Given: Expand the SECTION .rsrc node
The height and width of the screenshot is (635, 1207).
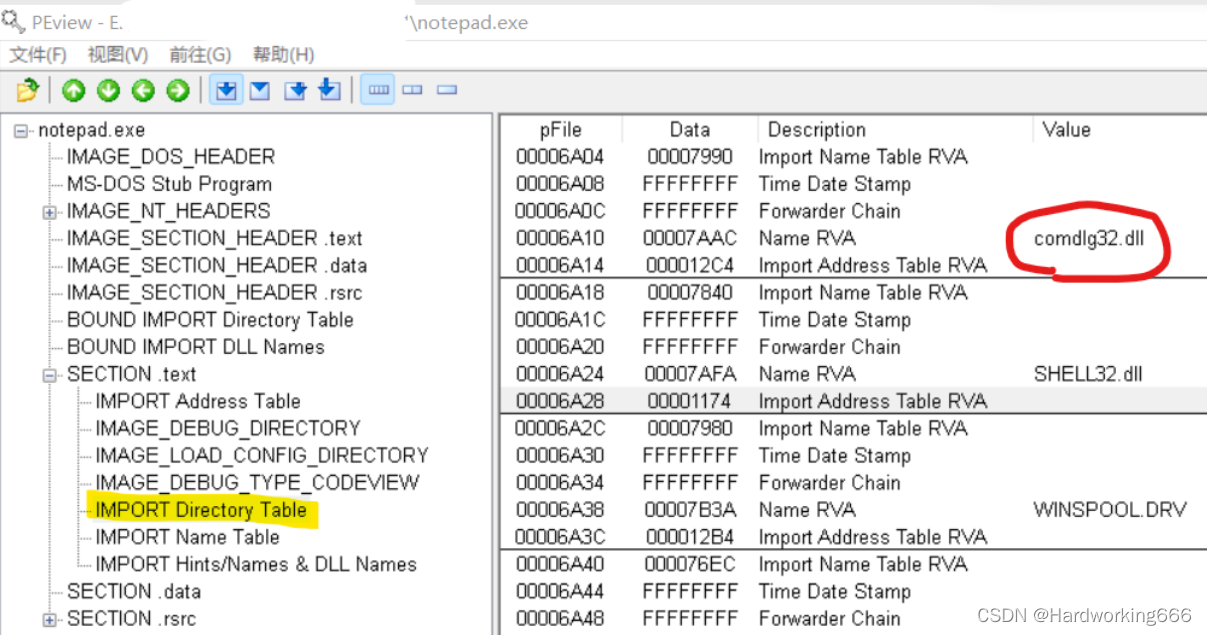Looking at the screenshot, I should 49,619.
